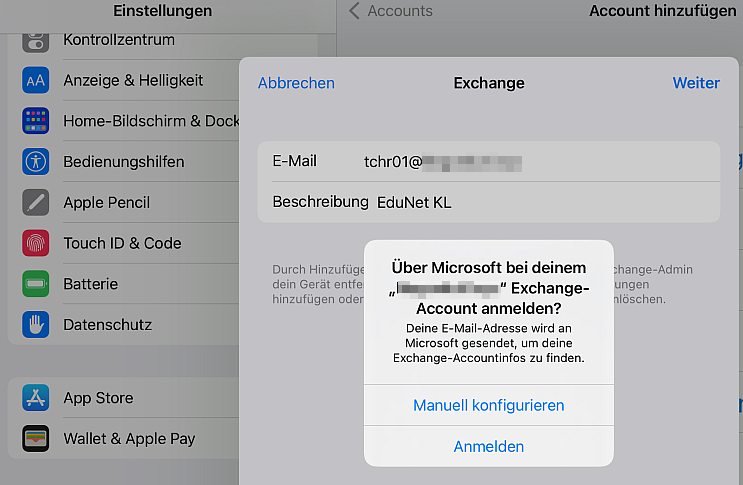Select the Batterie settings entry
743x485 pixels.
tap(123, 284)
